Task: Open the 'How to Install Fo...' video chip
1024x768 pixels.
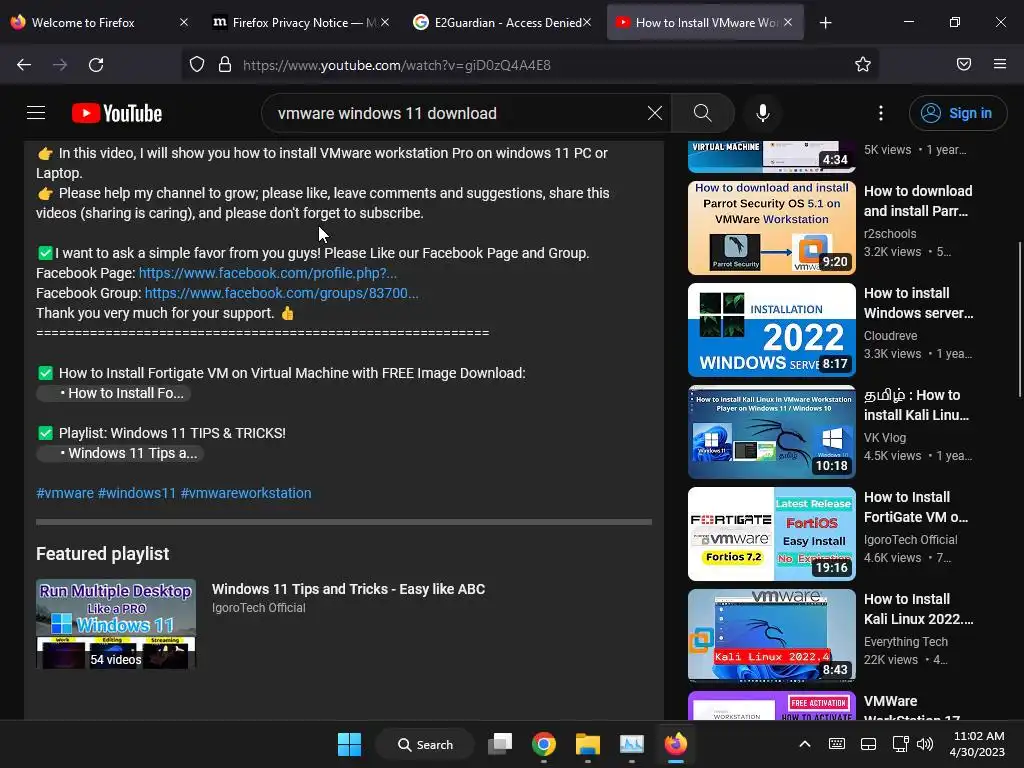Action: pyautogui.click(x=114, y=393)
